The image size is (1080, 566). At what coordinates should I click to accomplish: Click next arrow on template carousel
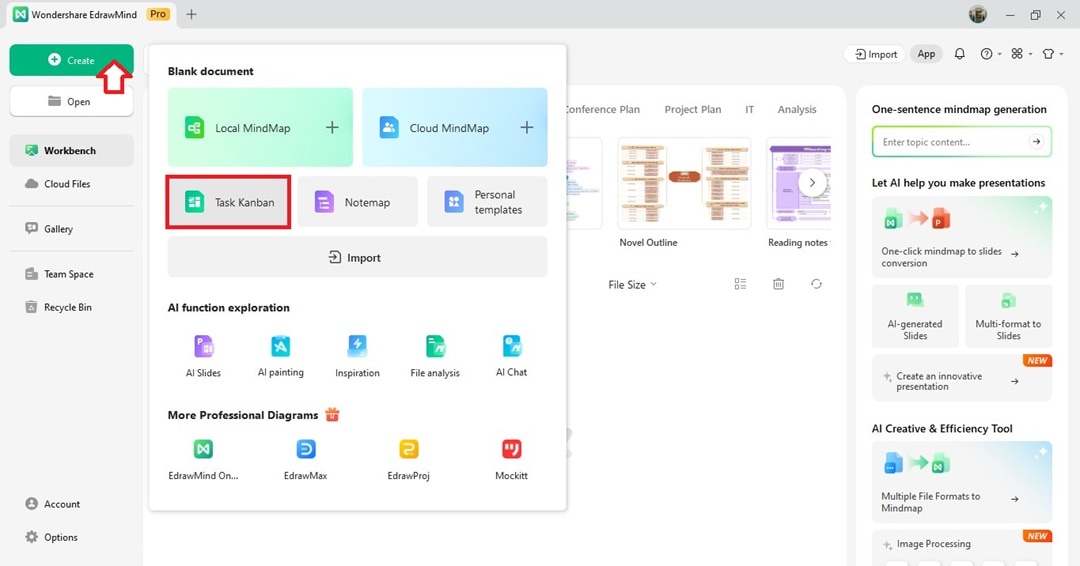tap(812, 182)
